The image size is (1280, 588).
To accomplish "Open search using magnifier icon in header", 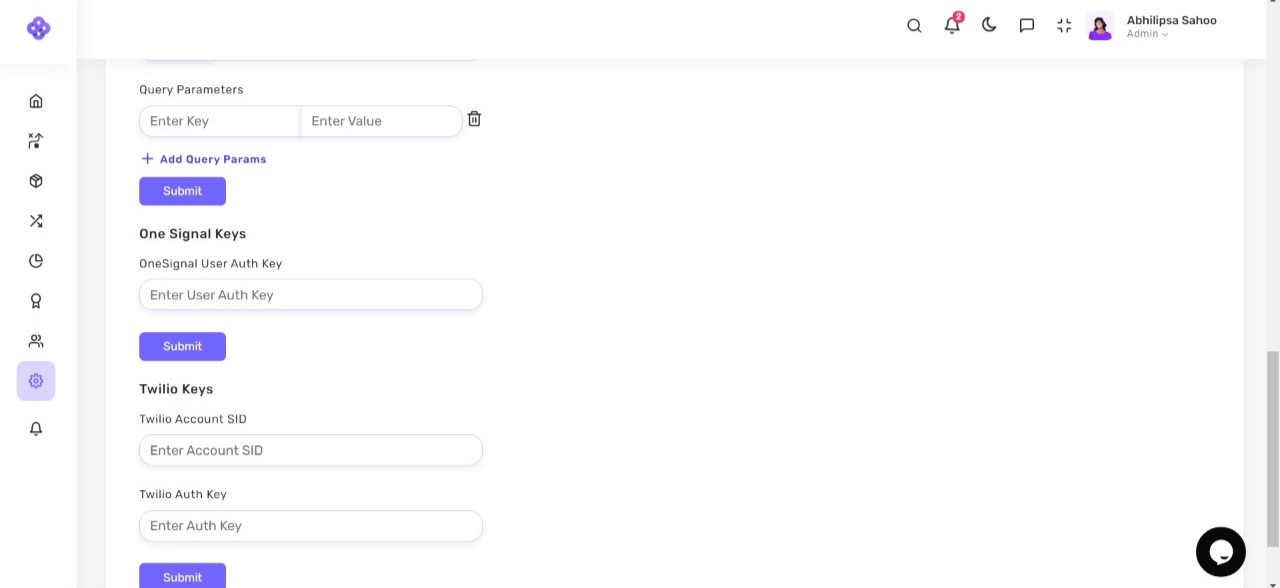I will coord(914,26).
